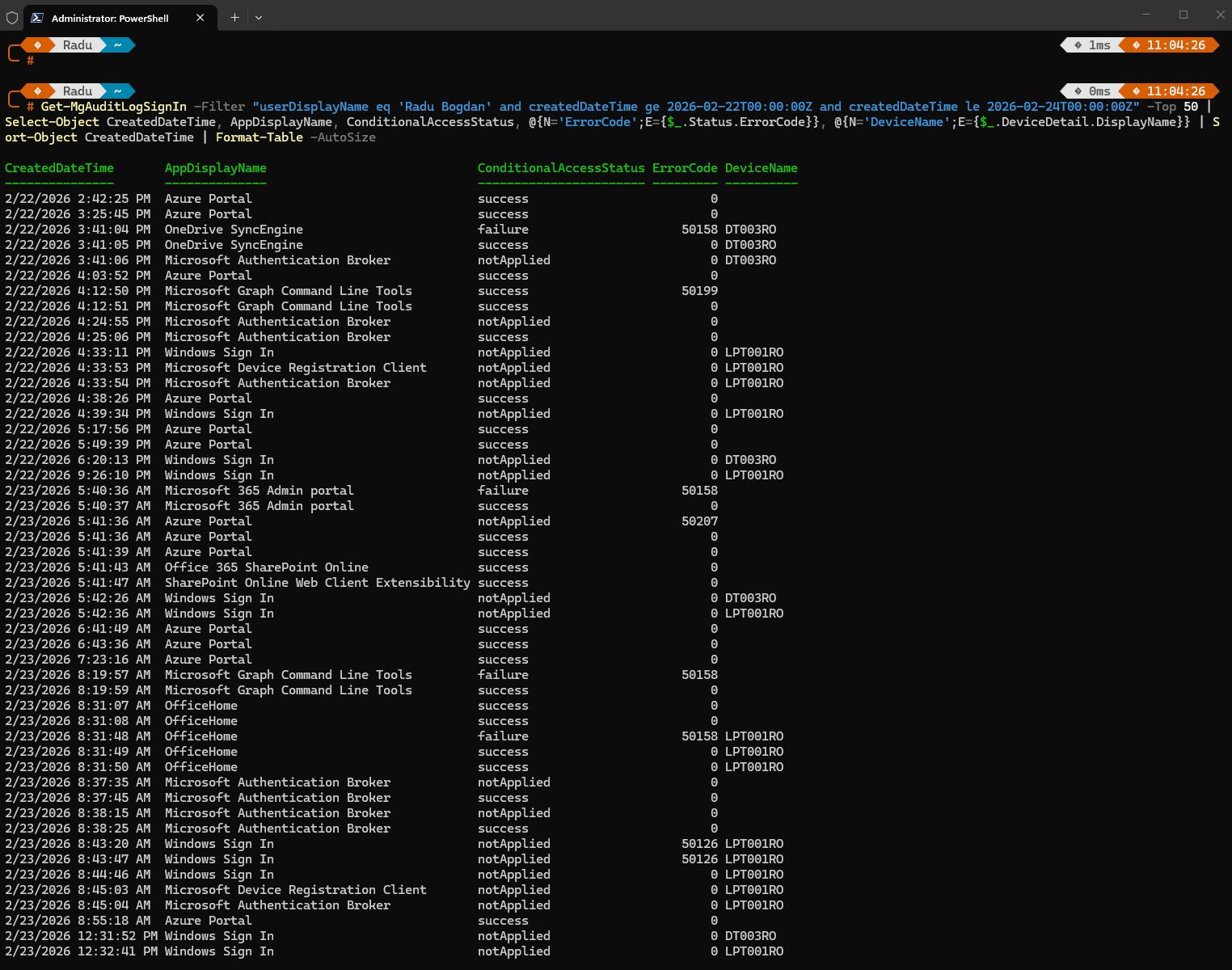Click the ConditionalAccessStatus column header
Image resolution: width=1232 pixels, height=970 pixels.
click(561, 168)
